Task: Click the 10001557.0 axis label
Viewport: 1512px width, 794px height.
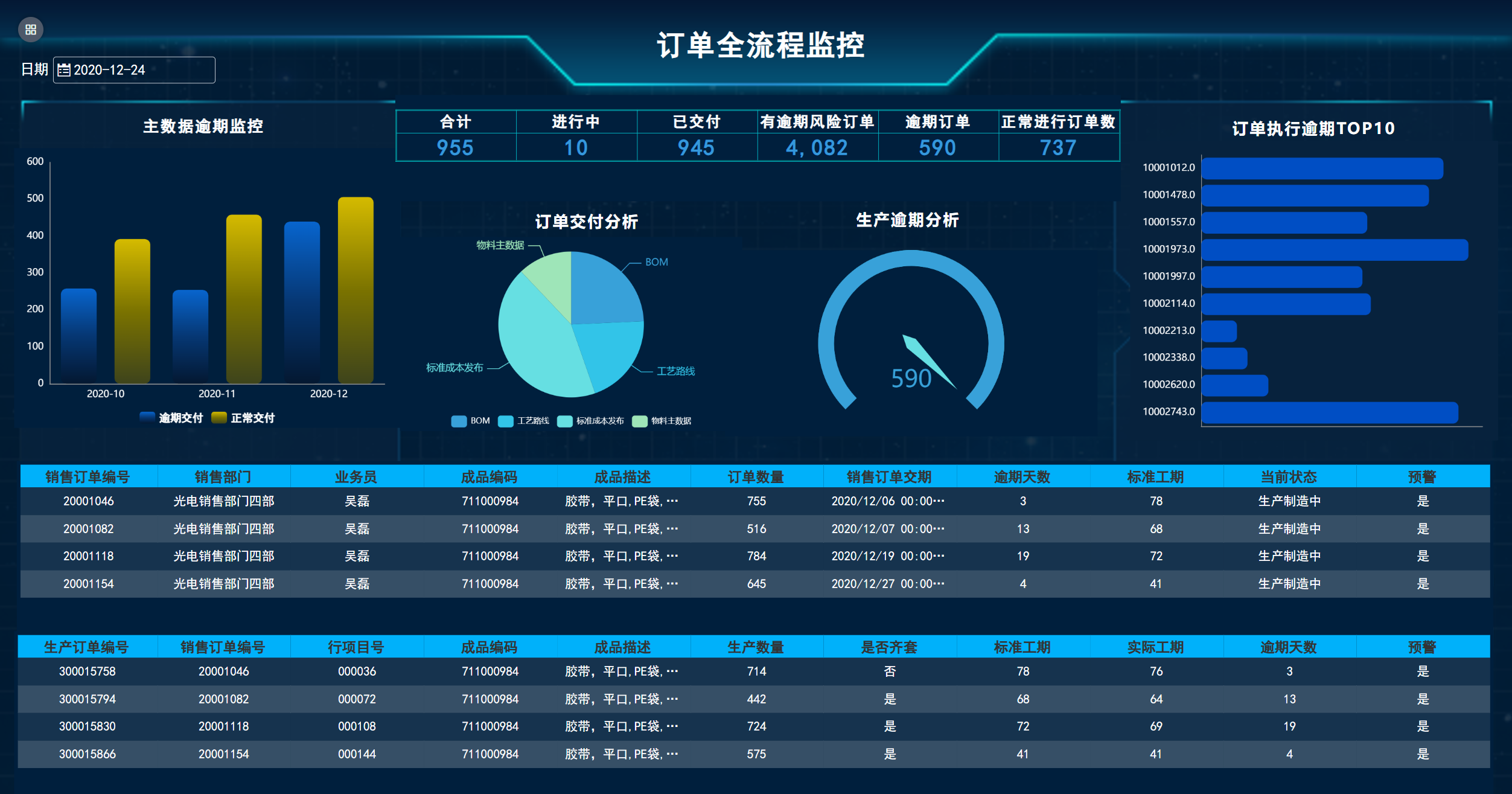Action: click(1169, 222)
